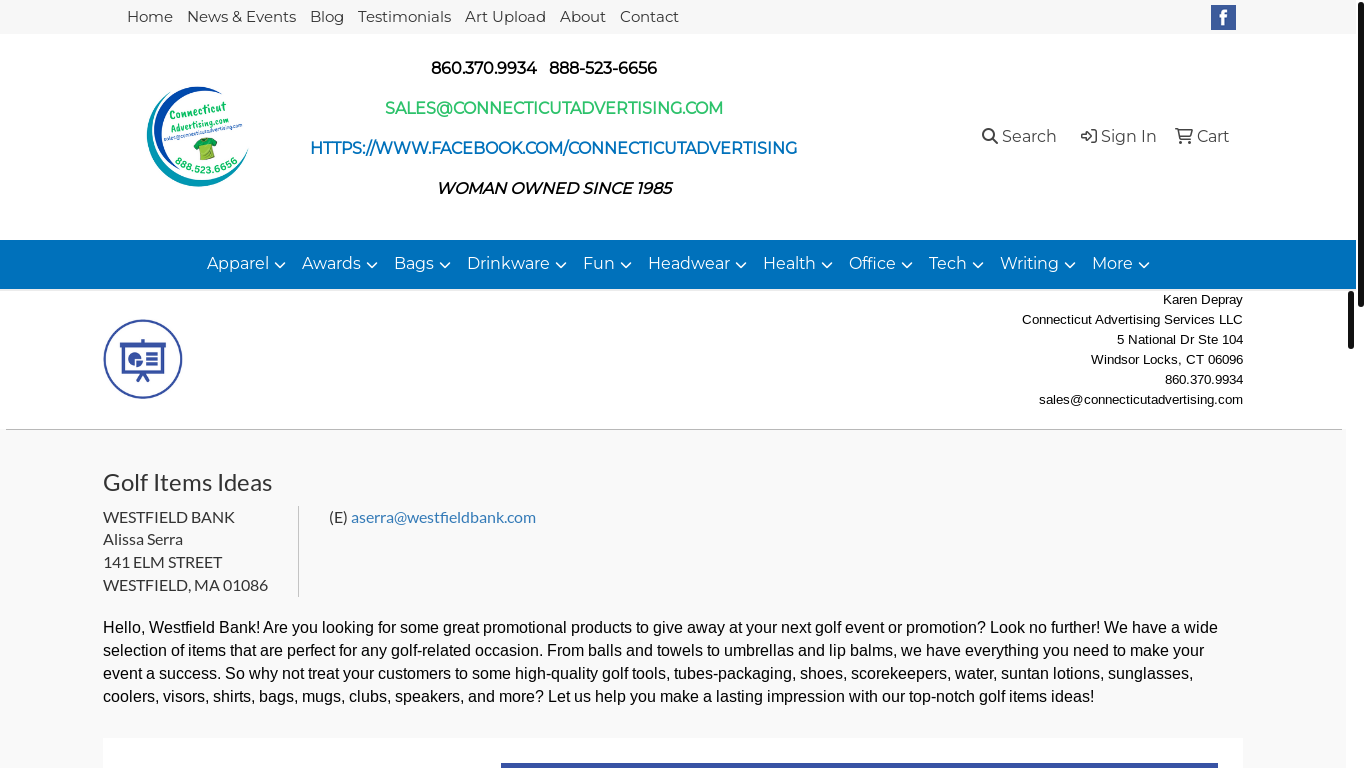The width and height of the screenshot is (1366, 768).
Task: Click Connecticut Advertising Services LLC text
Action: click(x=1132, y=320)
